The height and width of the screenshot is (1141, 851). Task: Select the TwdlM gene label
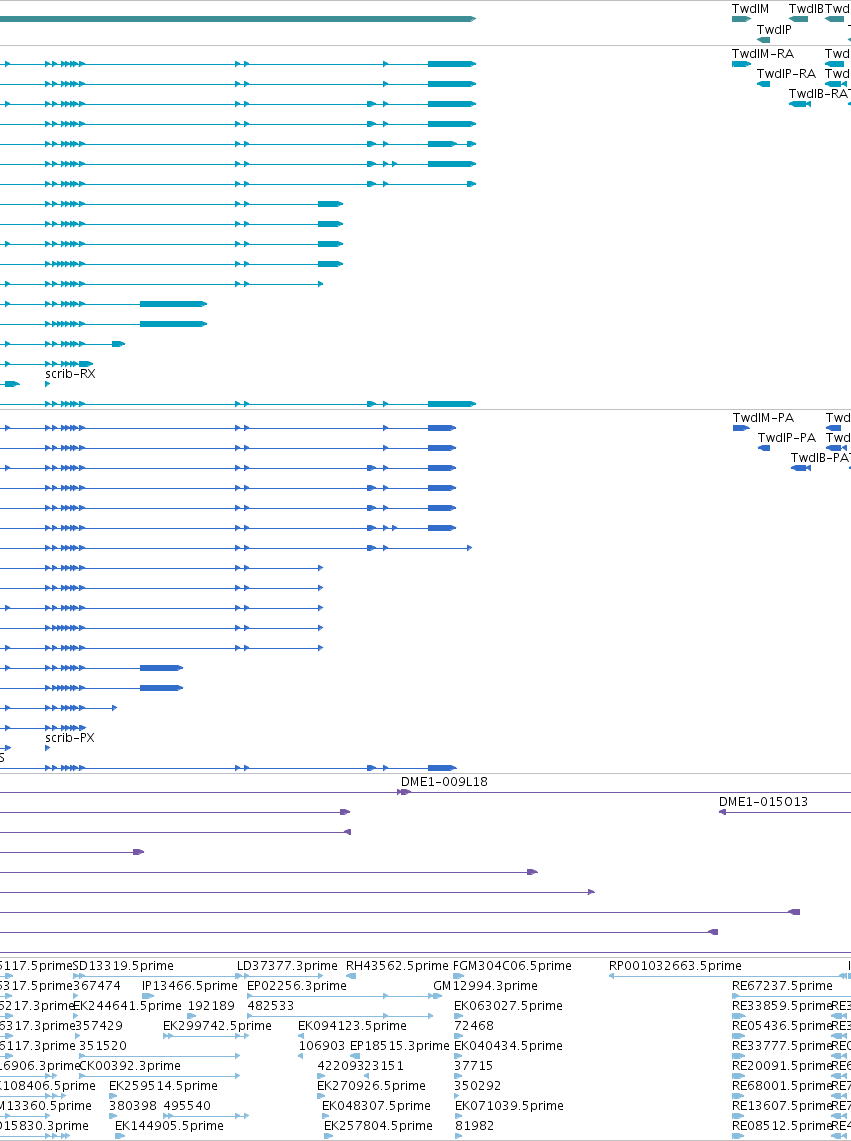(x=750, y=8)
